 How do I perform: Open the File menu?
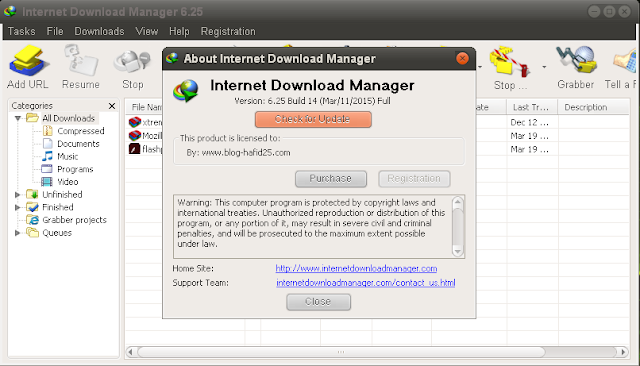click(55, 31)
